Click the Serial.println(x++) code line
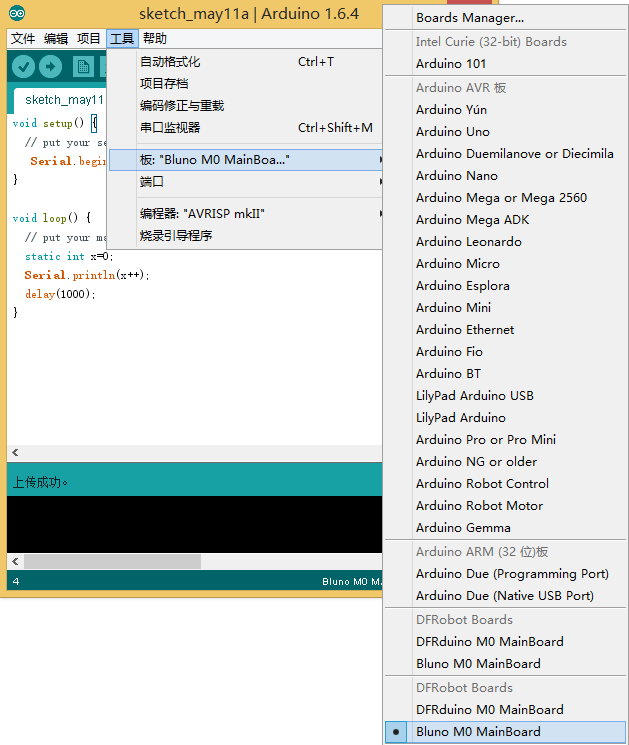629x745 pixels. [x=87, y=275]
